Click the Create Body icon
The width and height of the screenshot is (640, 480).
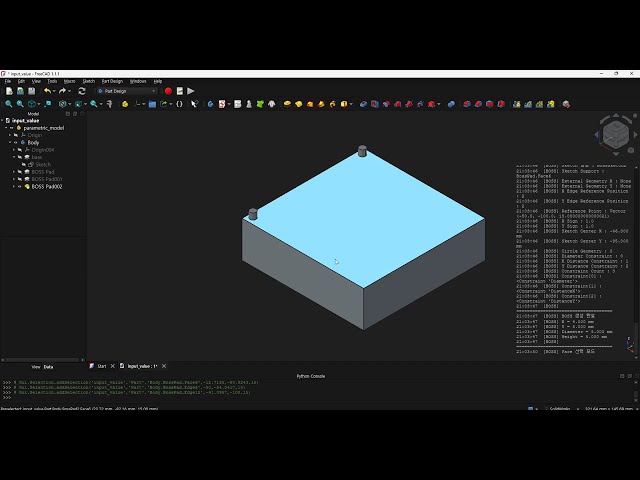(210, 104)
